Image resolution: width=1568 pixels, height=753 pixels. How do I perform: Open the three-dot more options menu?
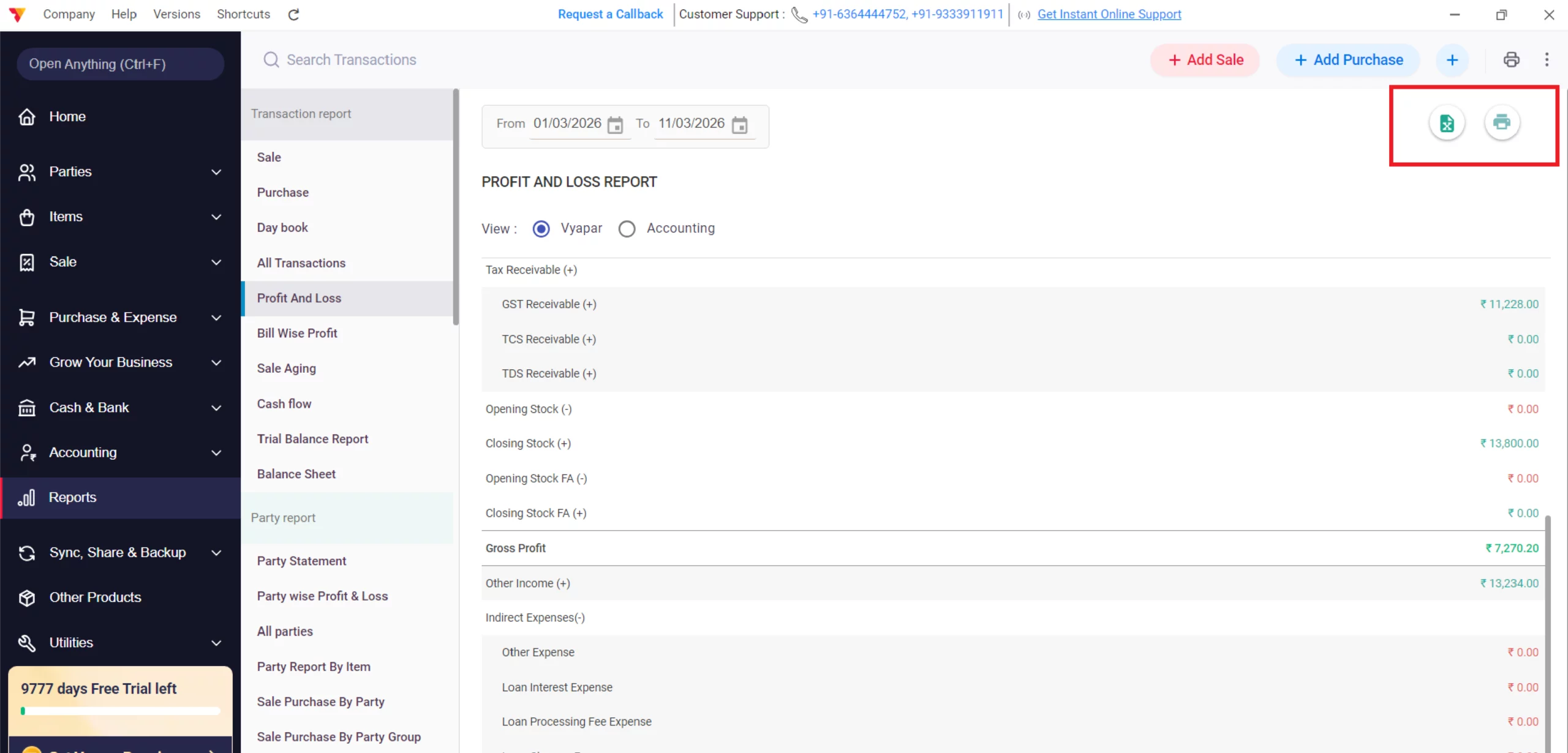pyautogui.click(x=1547, y=60)
